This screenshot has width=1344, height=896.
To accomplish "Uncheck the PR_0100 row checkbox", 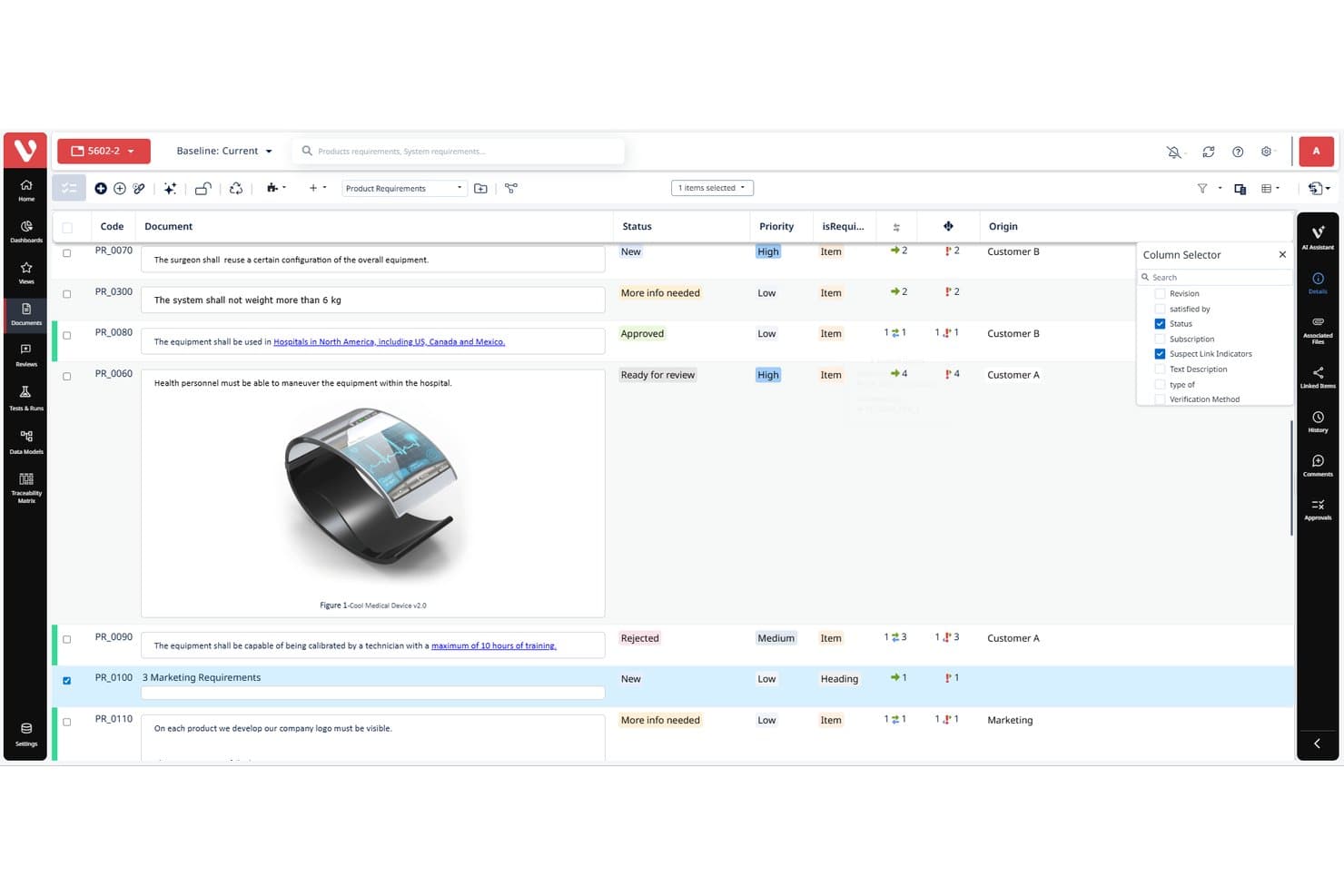I will (x=66, y=680).
